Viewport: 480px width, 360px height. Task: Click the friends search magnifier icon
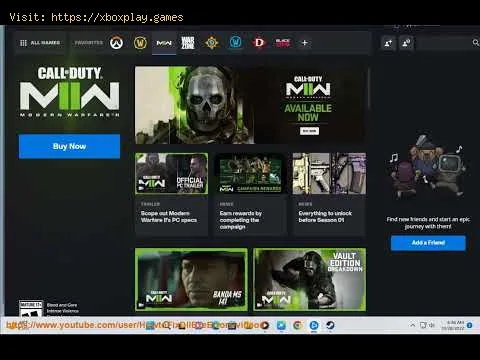476,43
